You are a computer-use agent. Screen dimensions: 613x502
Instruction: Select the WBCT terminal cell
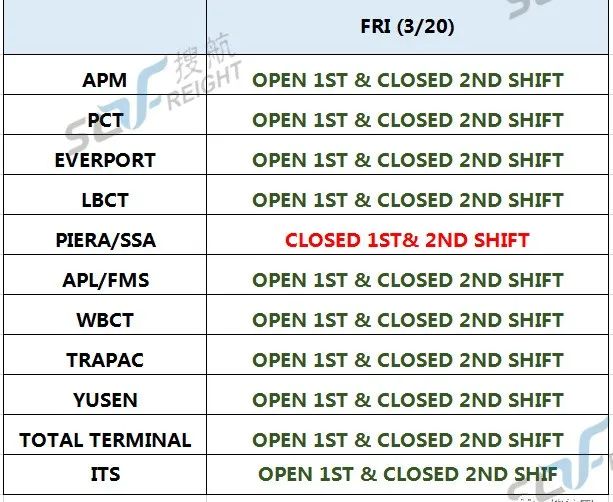[x=105, y=315]
